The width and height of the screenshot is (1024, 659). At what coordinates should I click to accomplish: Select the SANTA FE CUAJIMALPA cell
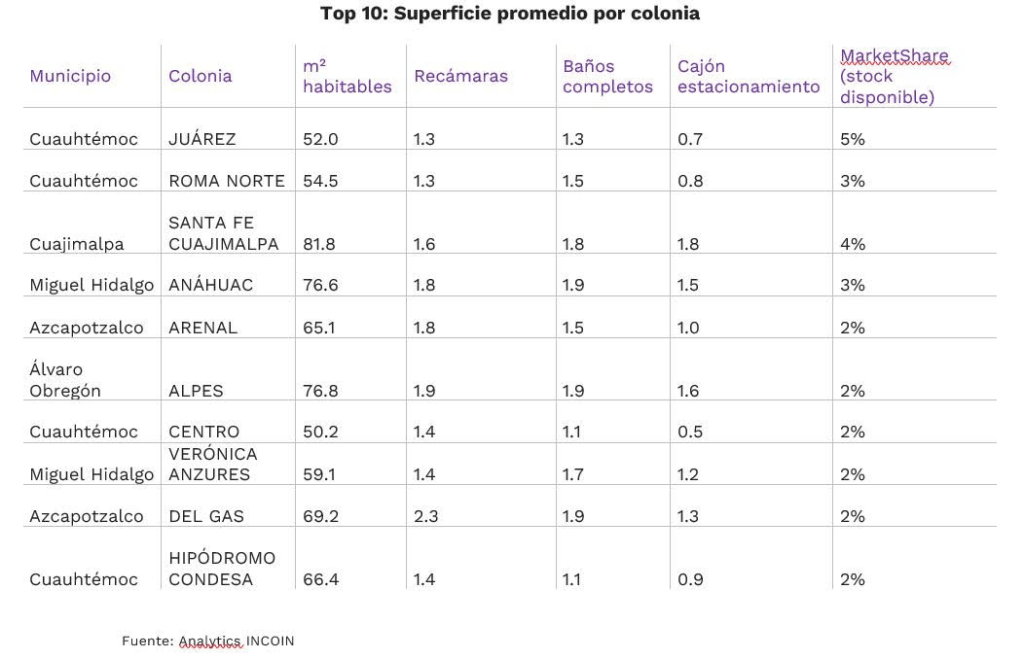[221, 235]
